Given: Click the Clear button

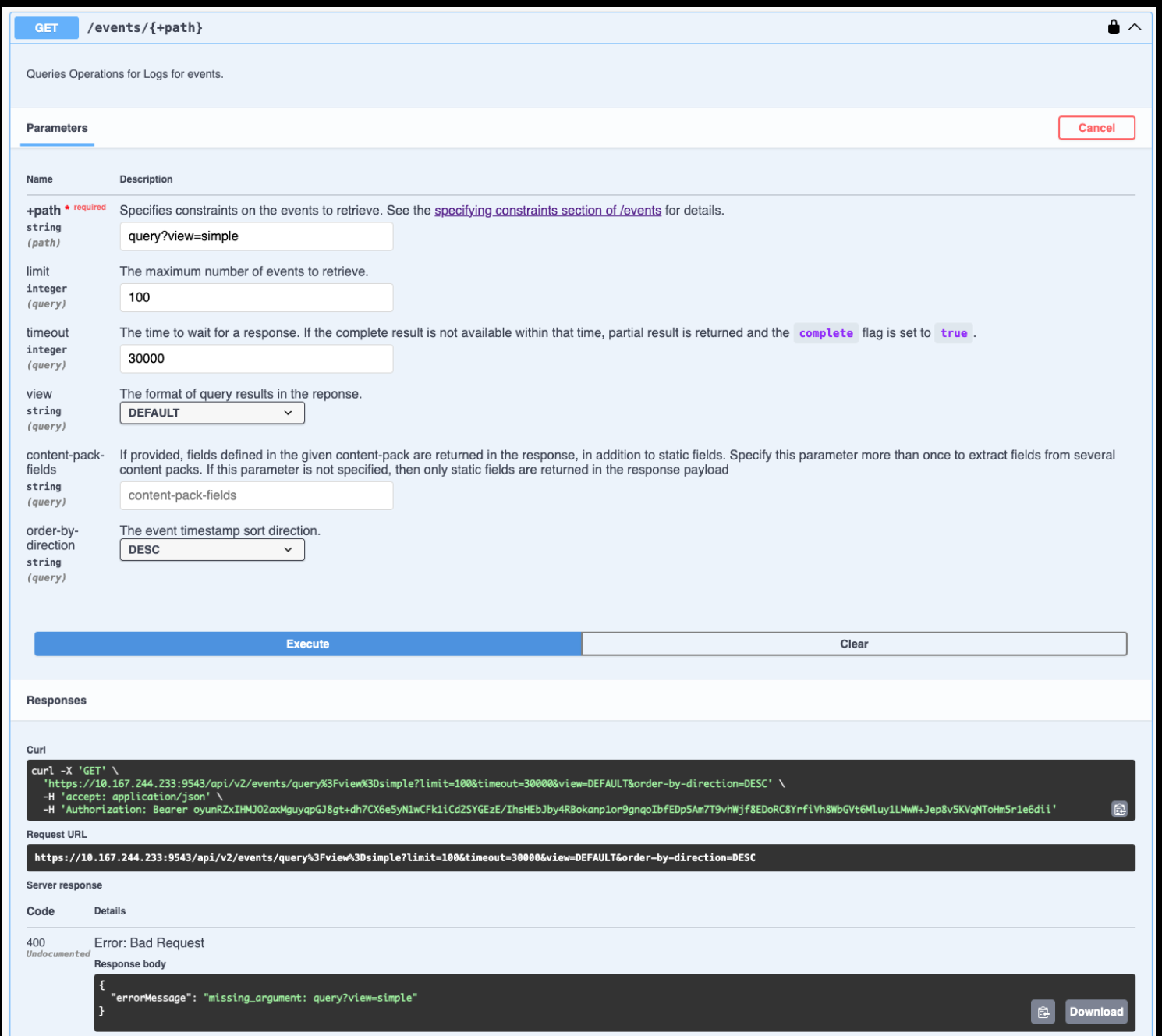Looking at the screenshot, I should tap(854, 644).
